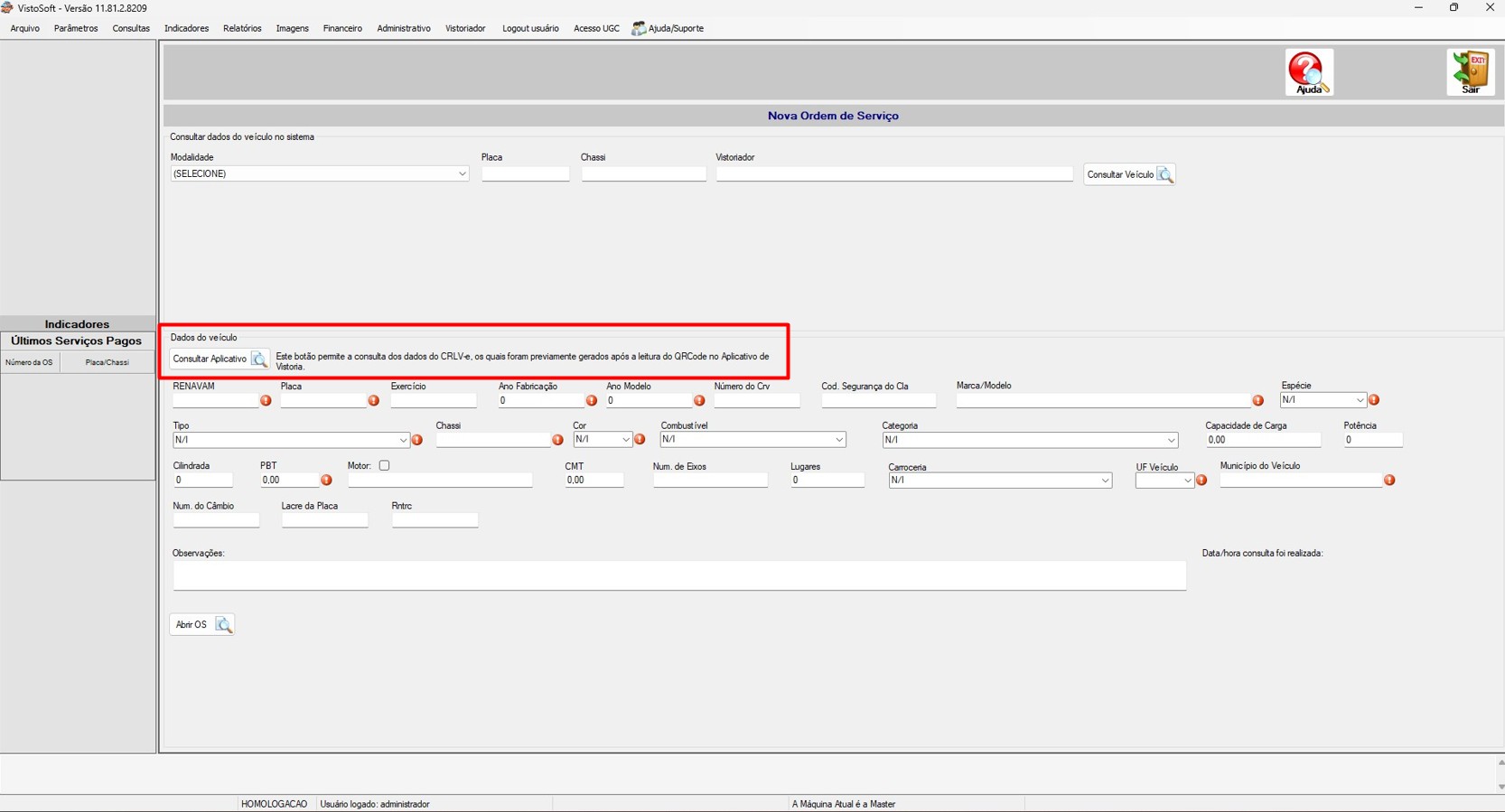Click the Observações text field
1505x812 pixels.
[x=679, y=575]
